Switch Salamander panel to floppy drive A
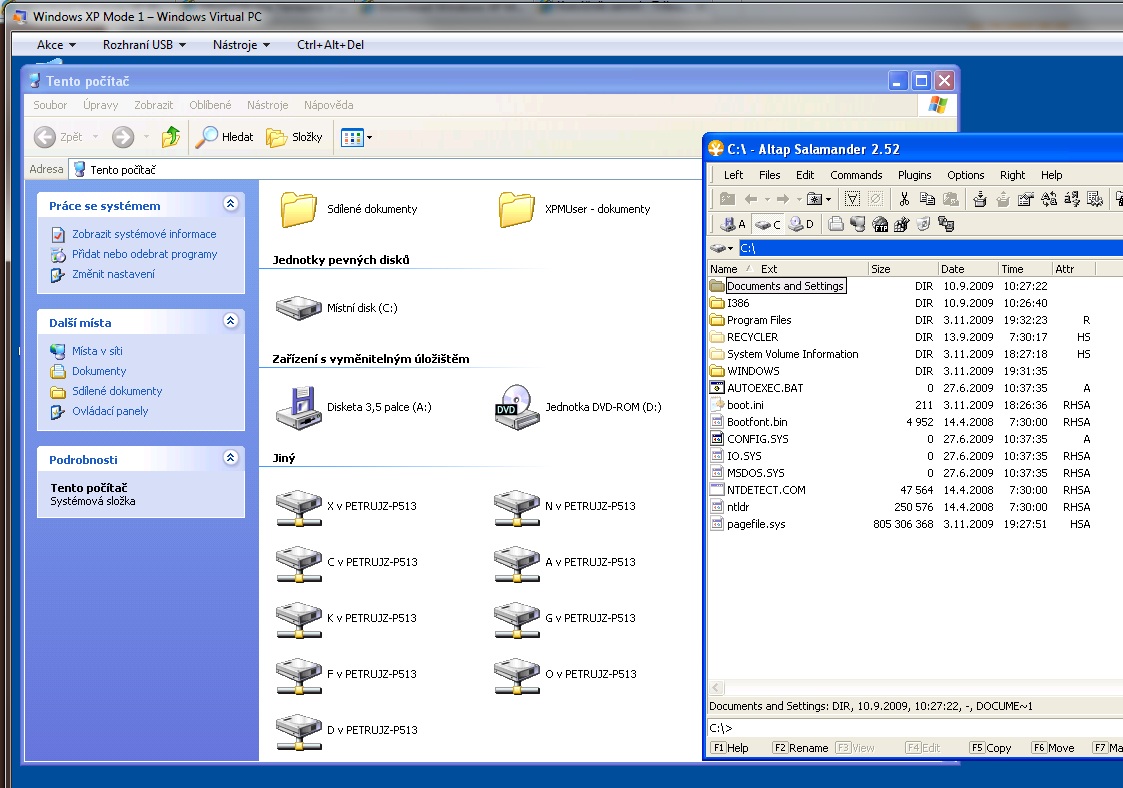 click(733, 224)
